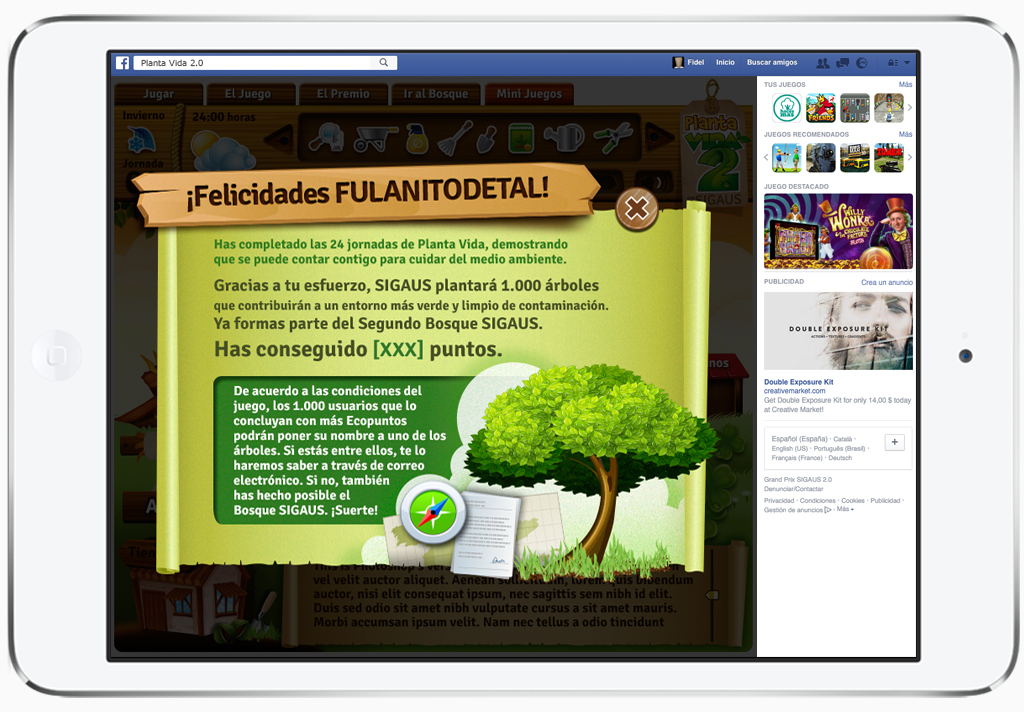Close the Felicidades congratulation popup
This screenshot has height=712, width=1024.
(636, 209)
